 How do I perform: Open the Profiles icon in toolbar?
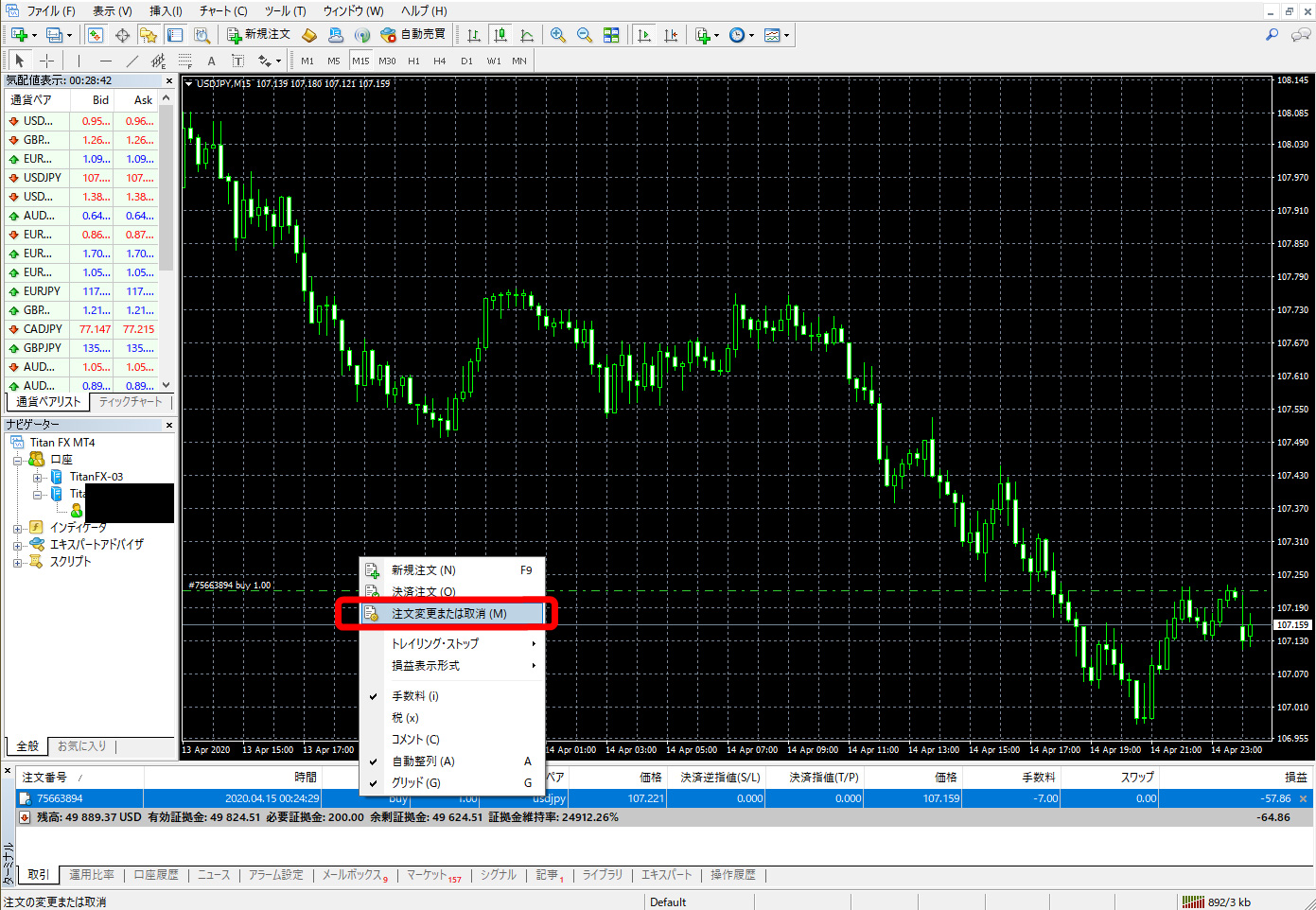[x=55, y=35]
